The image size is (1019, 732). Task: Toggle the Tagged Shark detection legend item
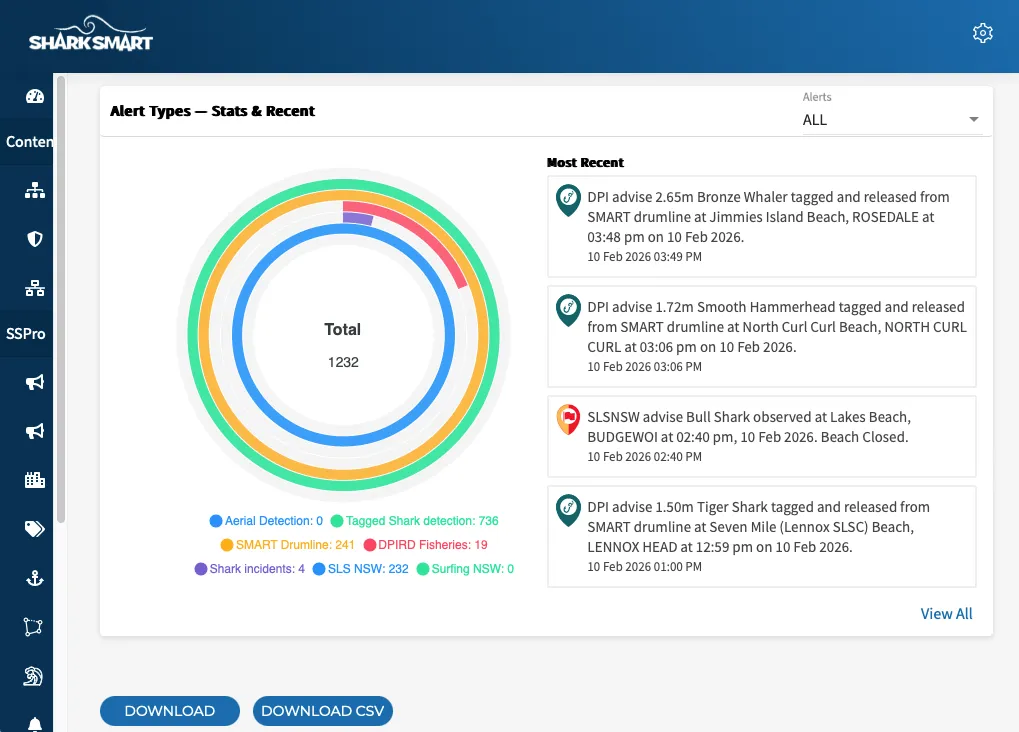[415, 521]
